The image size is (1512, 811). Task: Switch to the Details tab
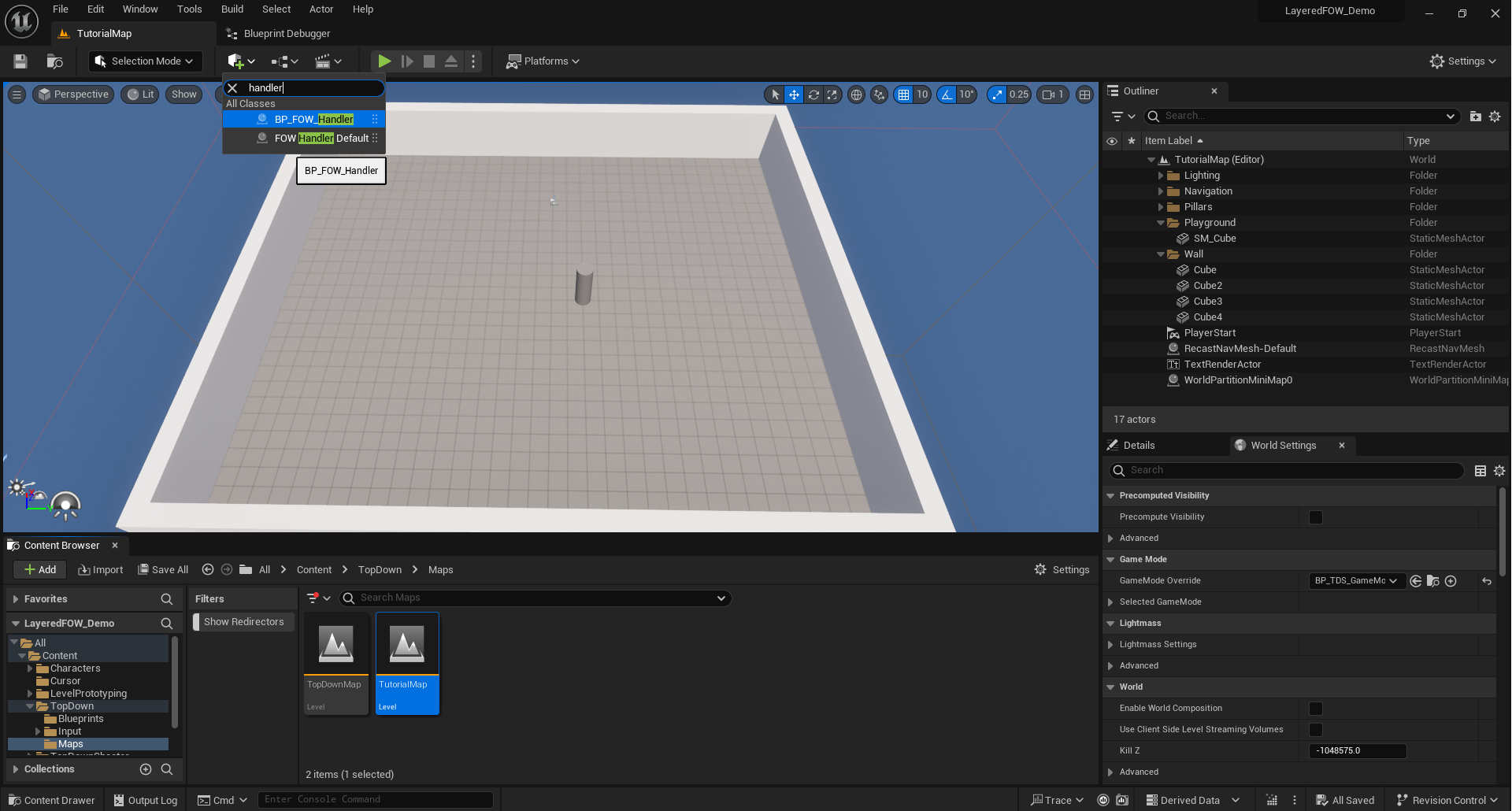coord(1139,446)
